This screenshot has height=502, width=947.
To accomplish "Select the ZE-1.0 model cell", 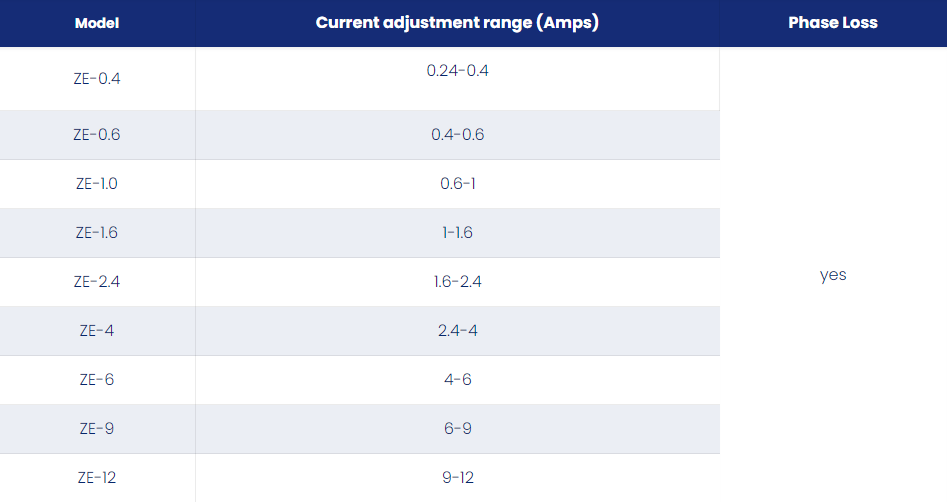I will [x=97, y=184].
